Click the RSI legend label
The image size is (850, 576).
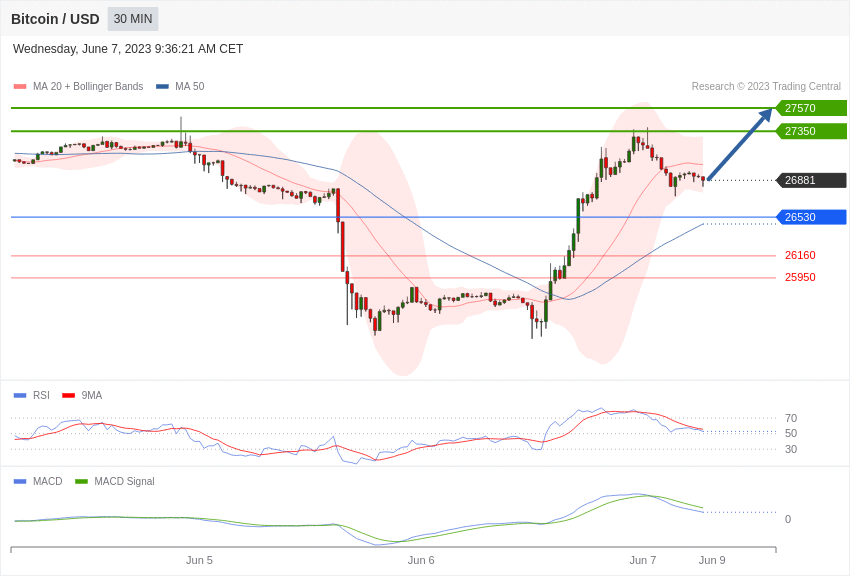pos(41,396)
